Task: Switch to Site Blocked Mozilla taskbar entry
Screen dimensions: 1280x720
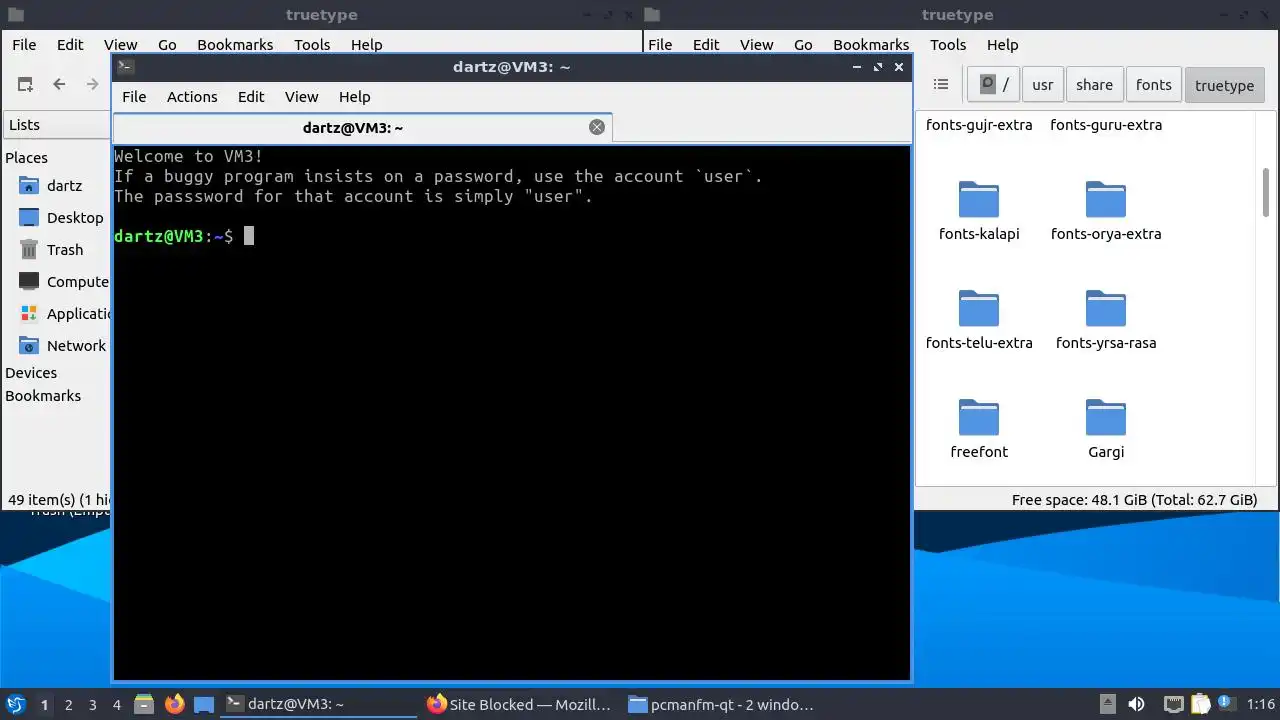Action: tap(519, 704)
